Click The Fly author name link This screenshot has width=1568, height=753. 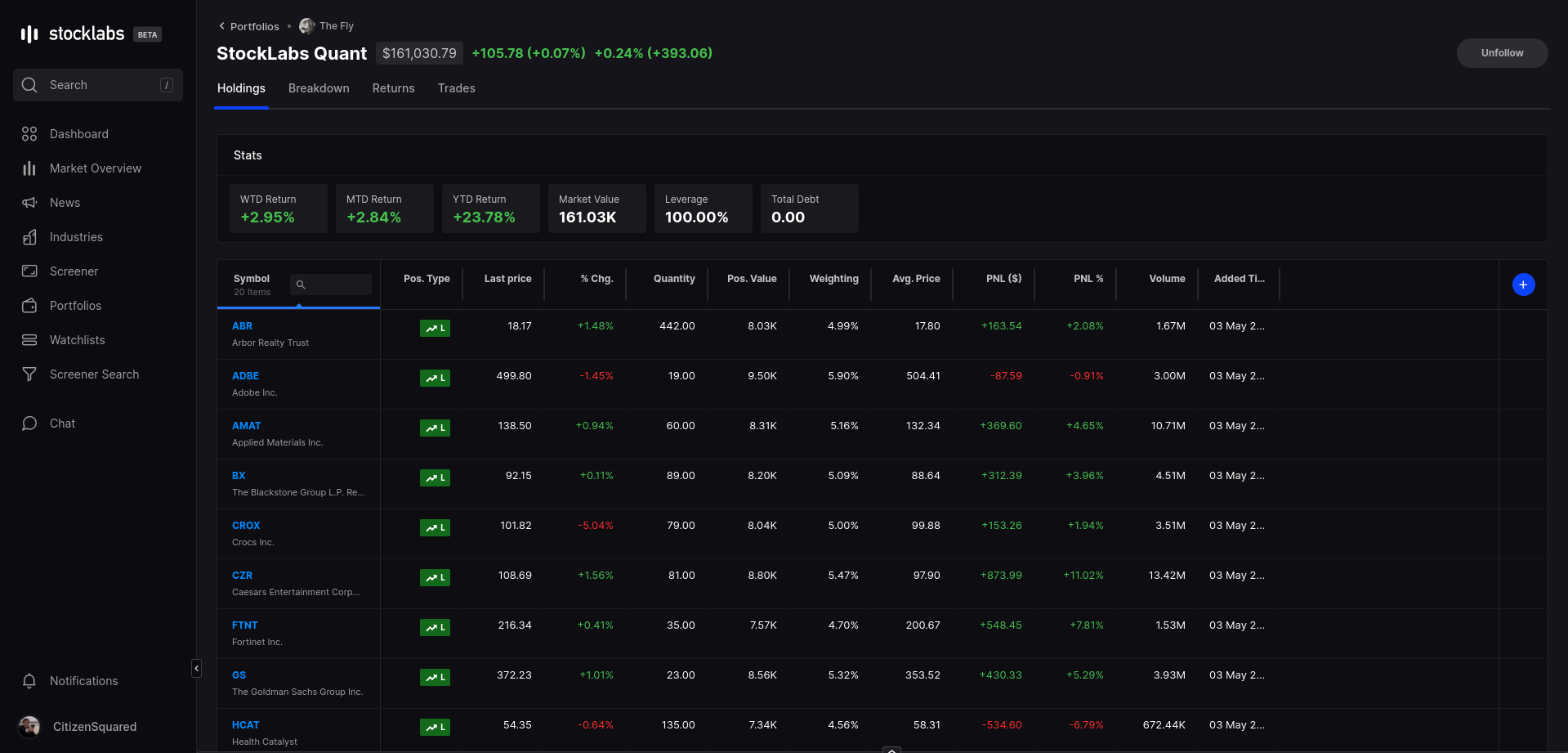tap(337, 26)
